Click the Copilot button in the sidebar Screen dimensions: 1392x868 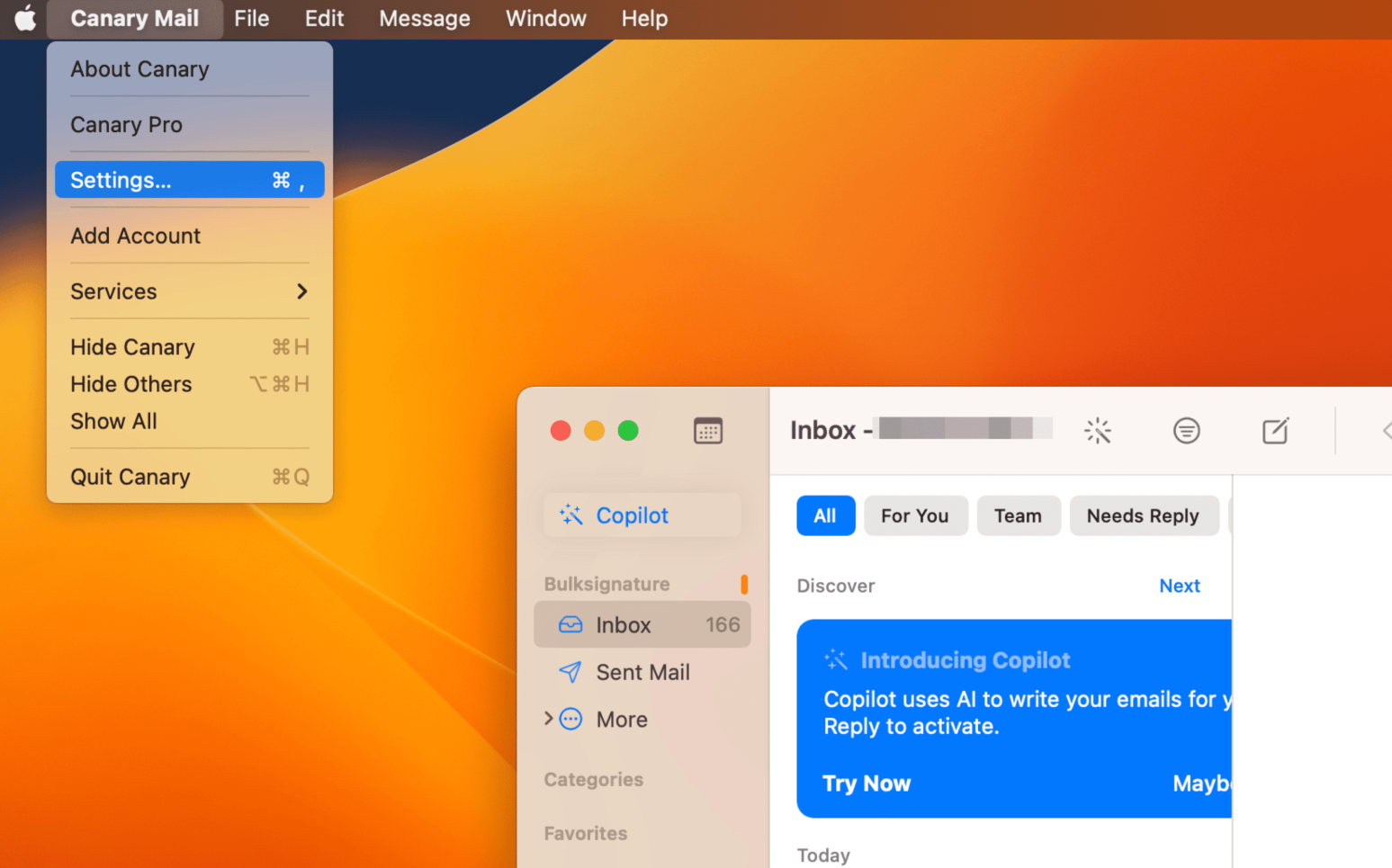642,515
